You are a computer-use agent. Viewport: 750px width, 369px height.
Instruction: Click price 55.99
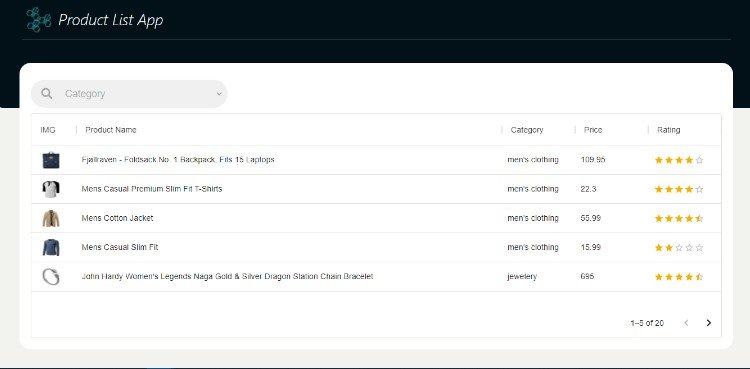pos(591,218)
